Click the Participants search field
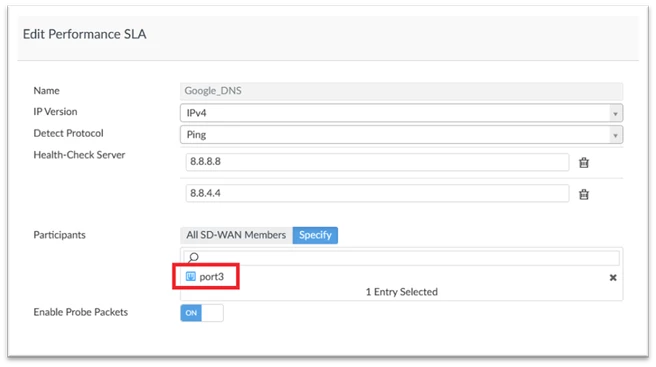This screenshot has width=656, height=367. point(402,257)
